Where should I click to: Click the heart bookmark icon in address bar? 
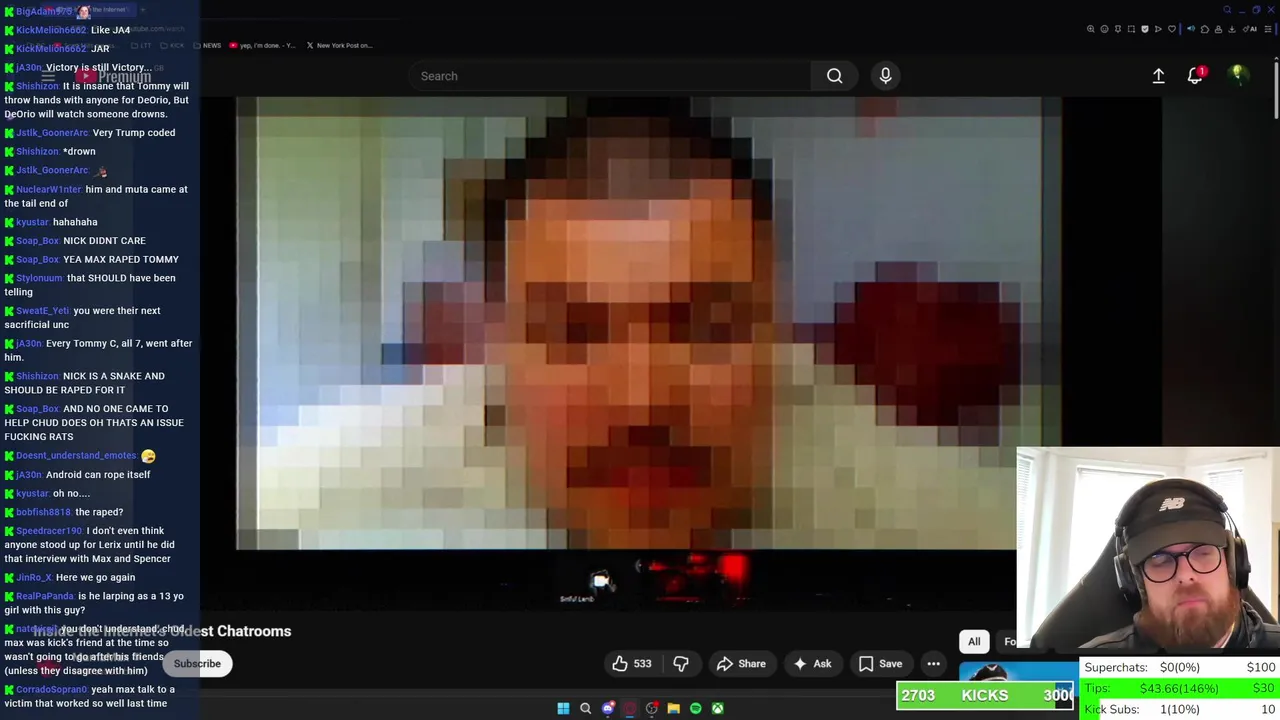pyautogui.click(x=1172, y=29)
